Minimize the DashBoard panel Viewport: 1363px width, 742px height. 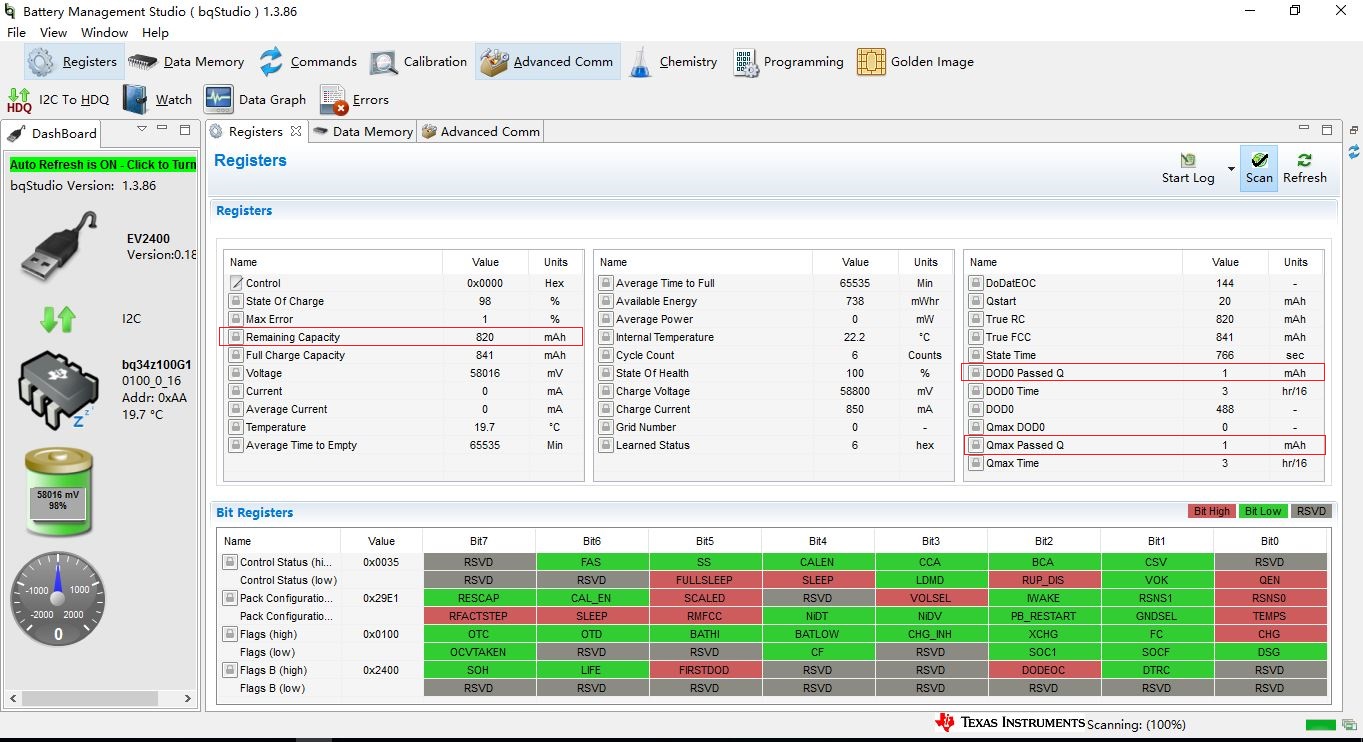(x=163, y=129)
